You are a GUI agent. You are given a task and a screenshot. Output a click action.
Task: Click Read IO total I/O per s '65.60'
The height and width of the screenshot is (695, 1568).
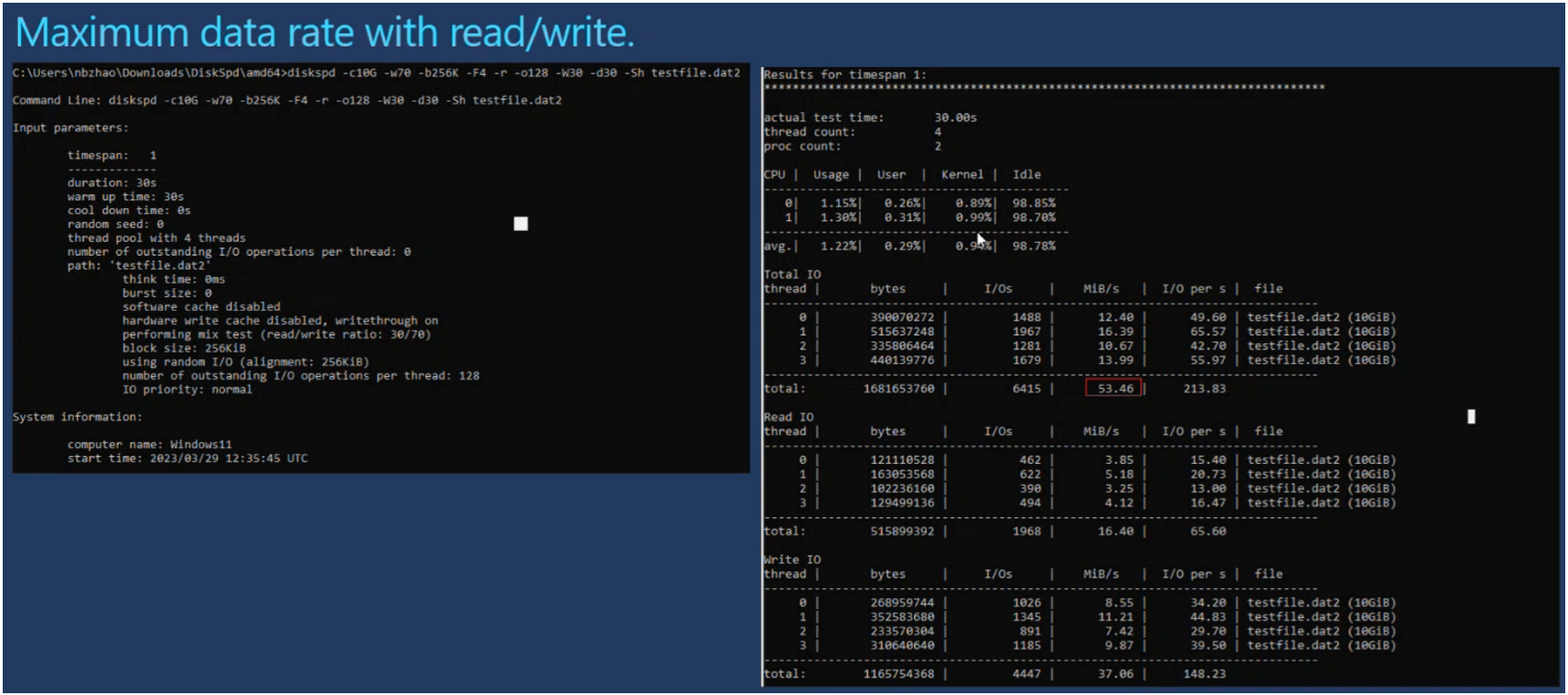pyautogui.click(x=1207, y=531)
